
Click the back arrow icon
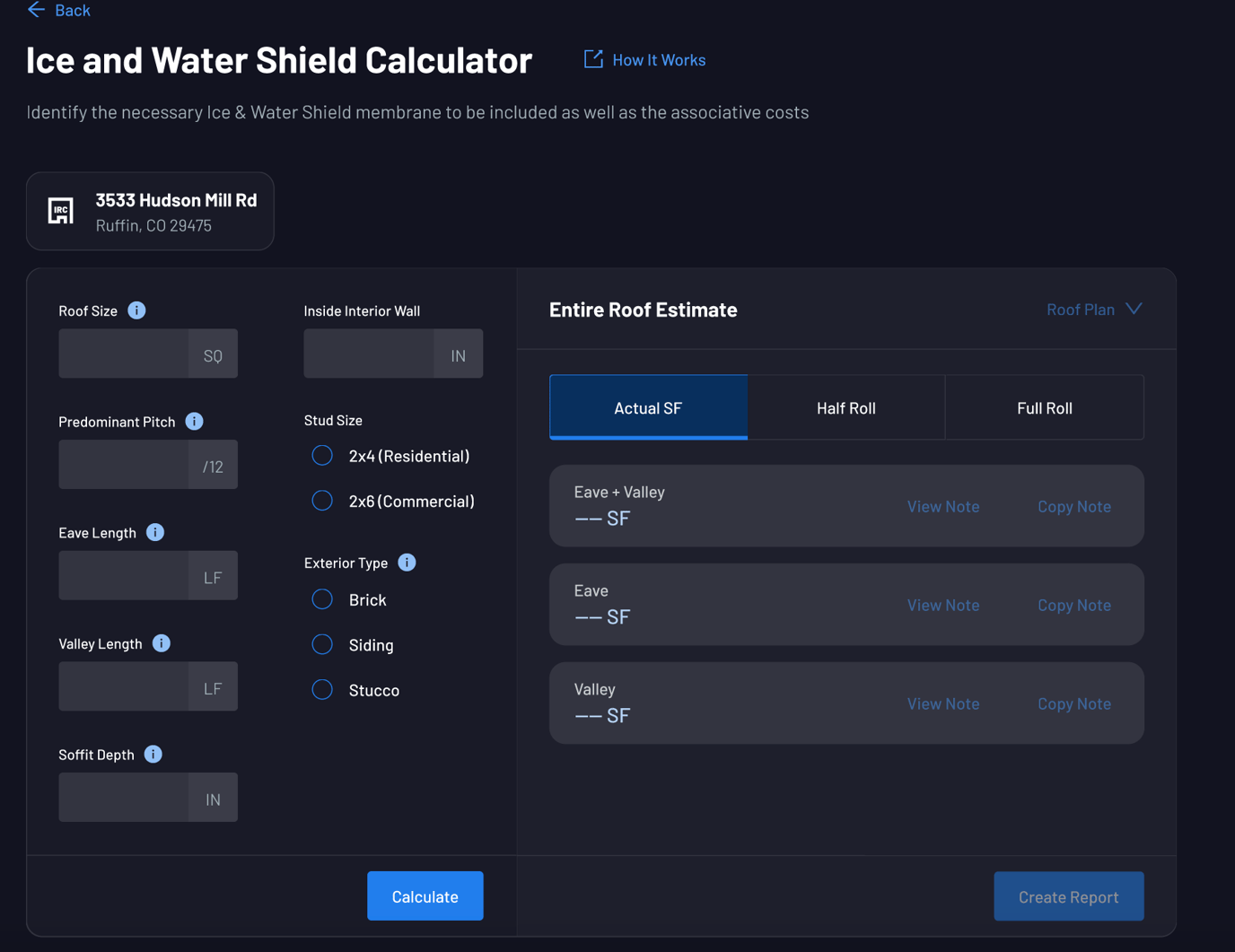coord(34,10)
